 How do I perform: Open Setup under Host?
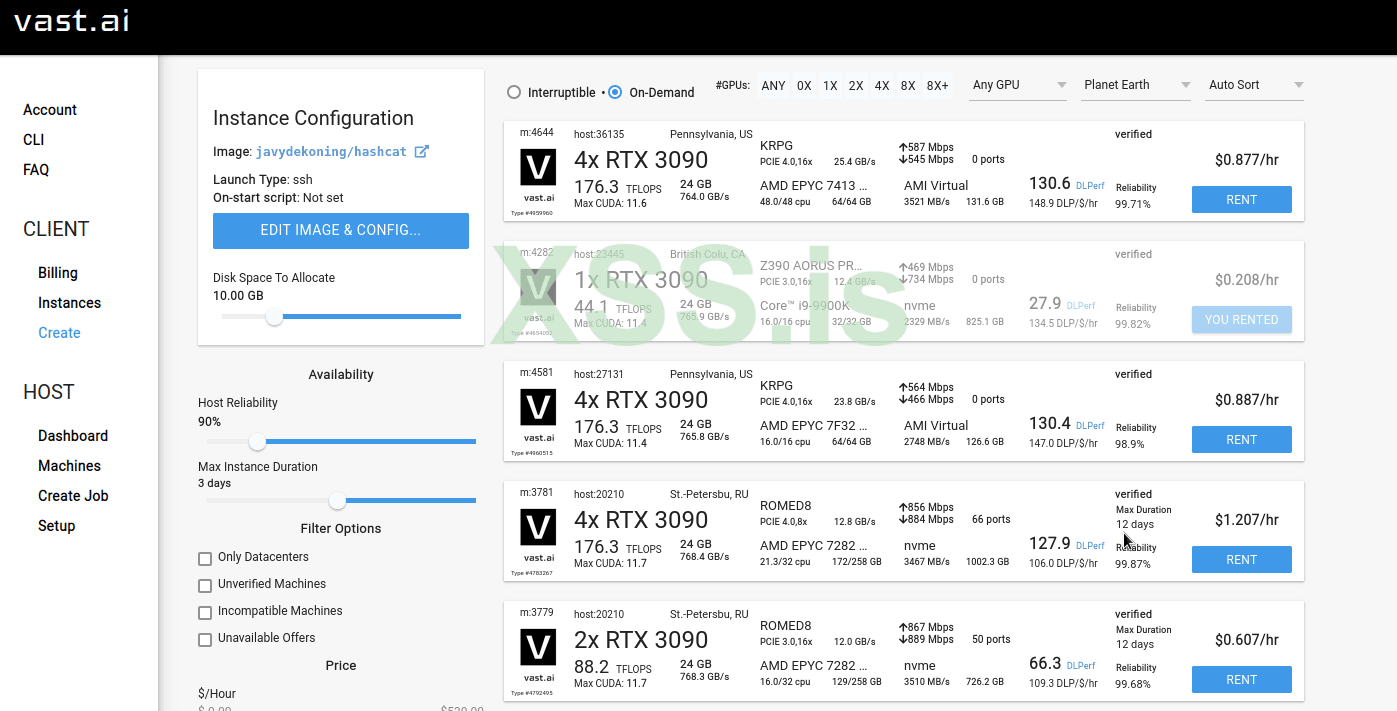[57, 526]
